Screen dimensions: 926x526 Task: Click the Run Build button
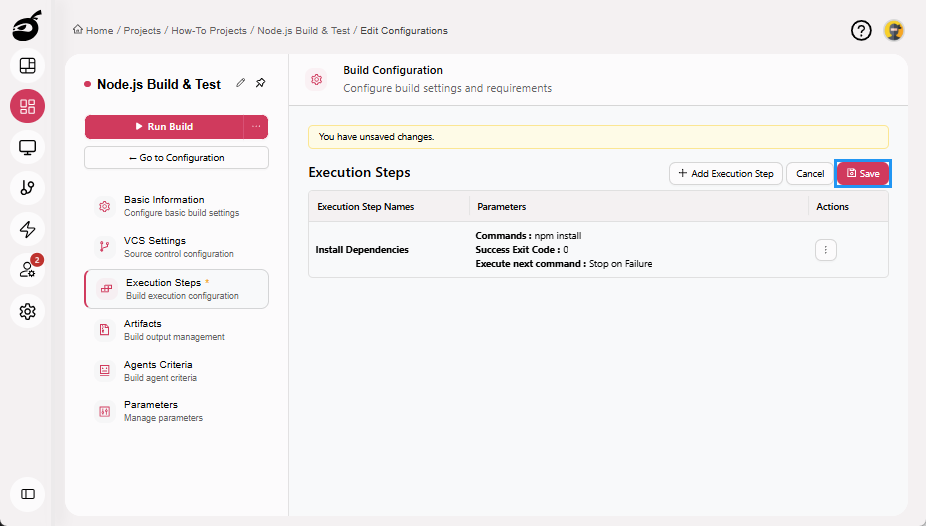[164, 126]
